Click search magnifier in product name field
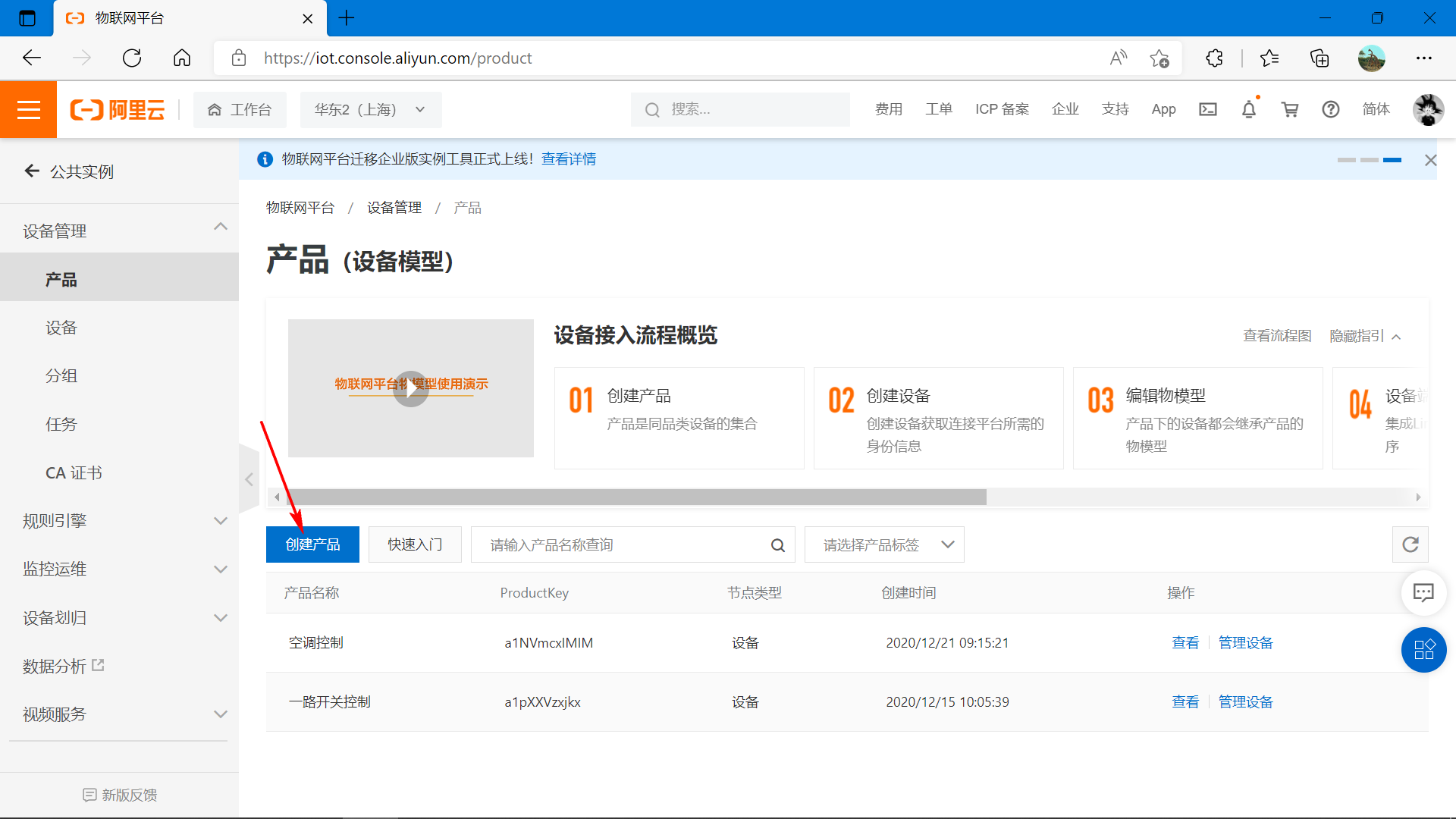Screen dimensions: 1456x819 click(x=777, y=545)
